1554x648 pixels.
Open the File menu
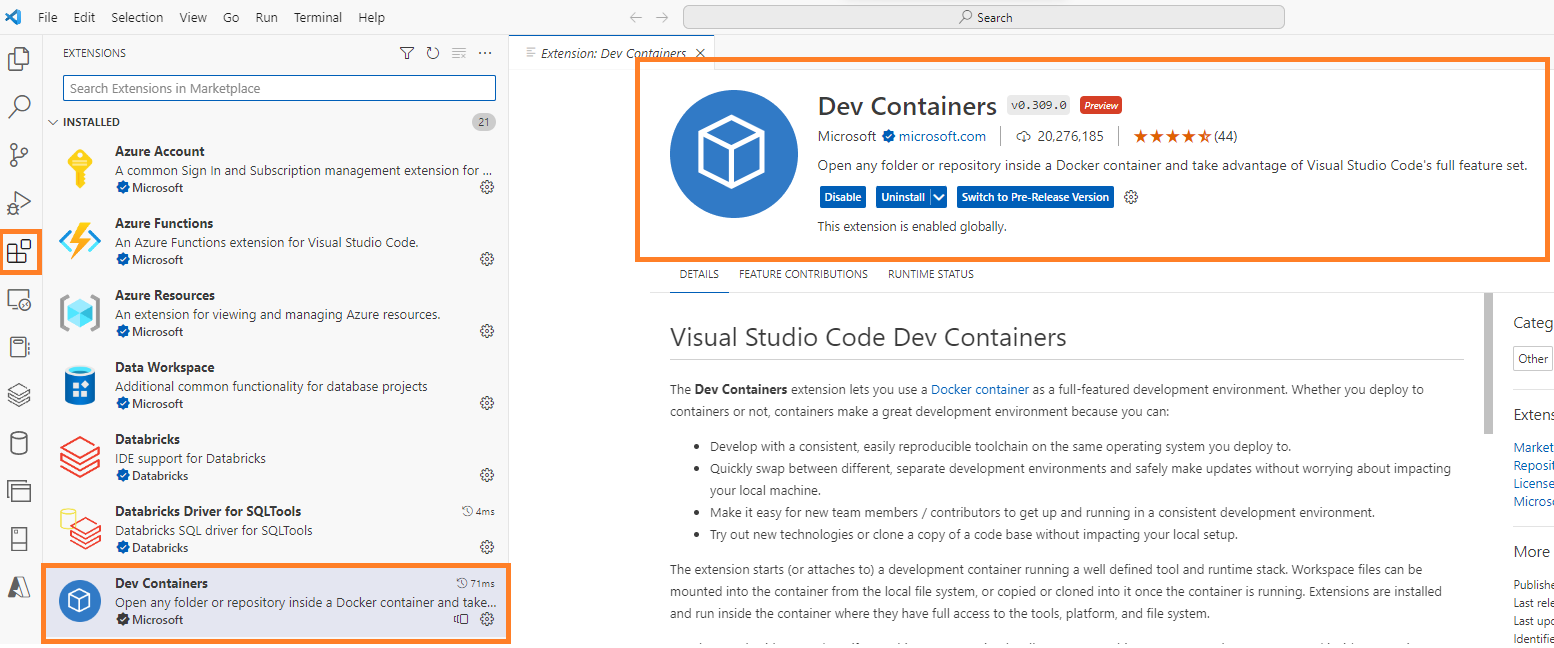tap(48, 17)
